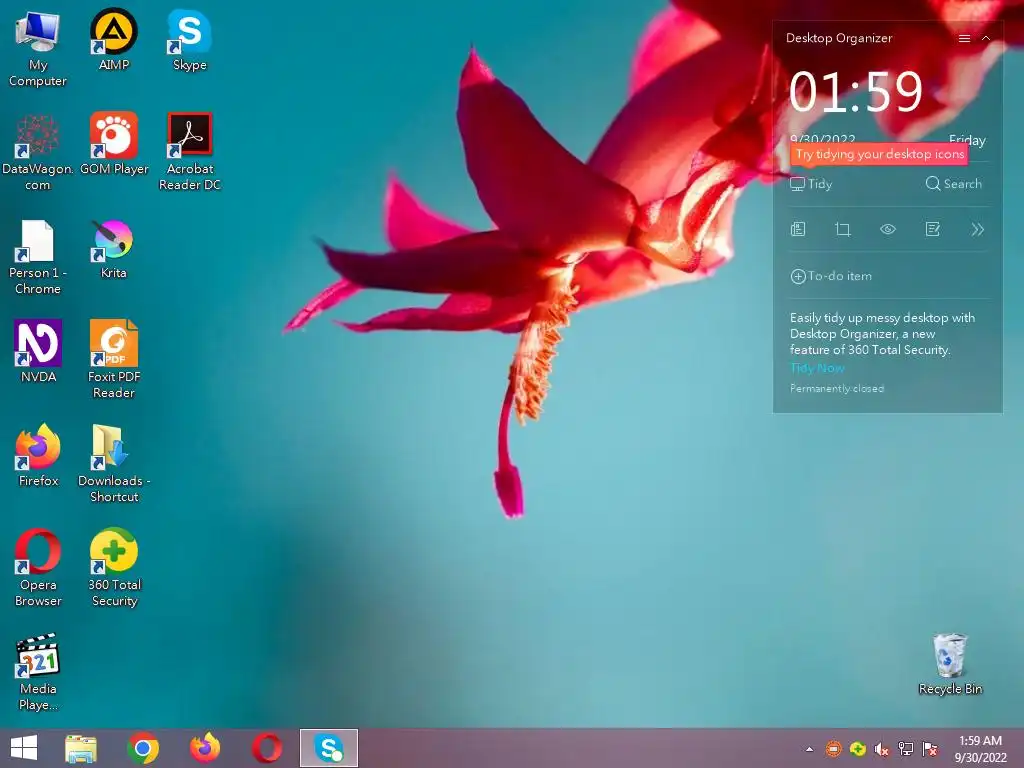Click the crop screenshot icon in the organizer

coord(842,229)
